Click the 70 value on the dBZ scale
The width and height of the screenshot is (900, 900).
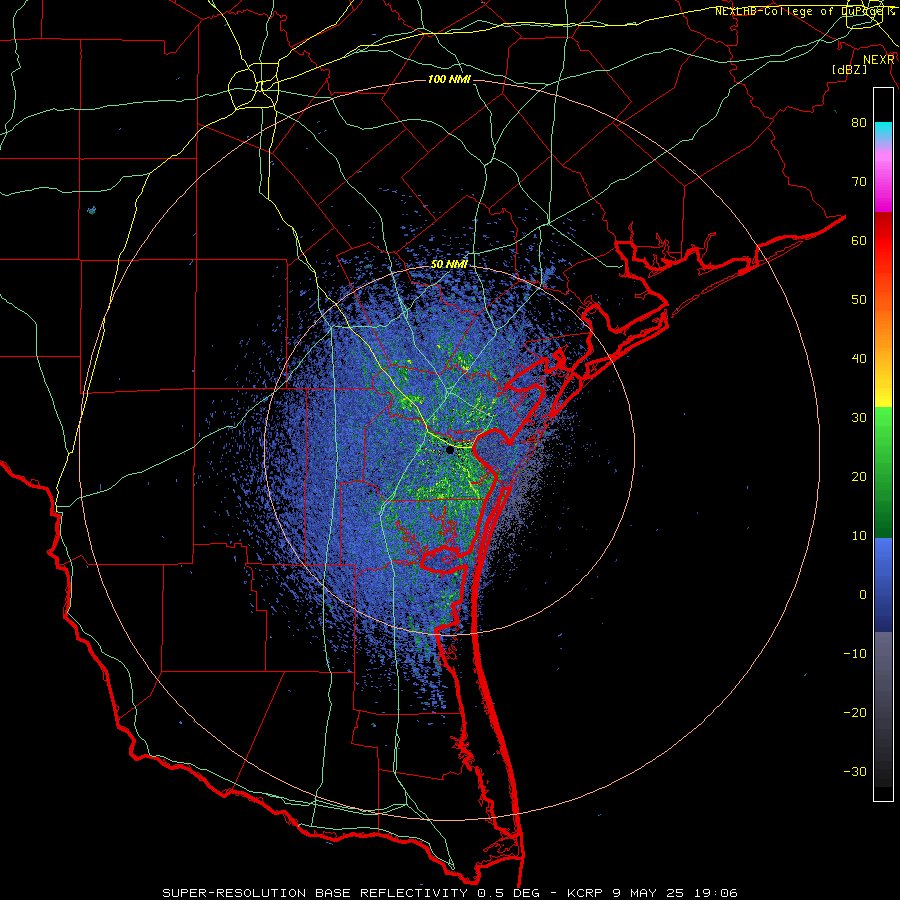tap(859, 181)
